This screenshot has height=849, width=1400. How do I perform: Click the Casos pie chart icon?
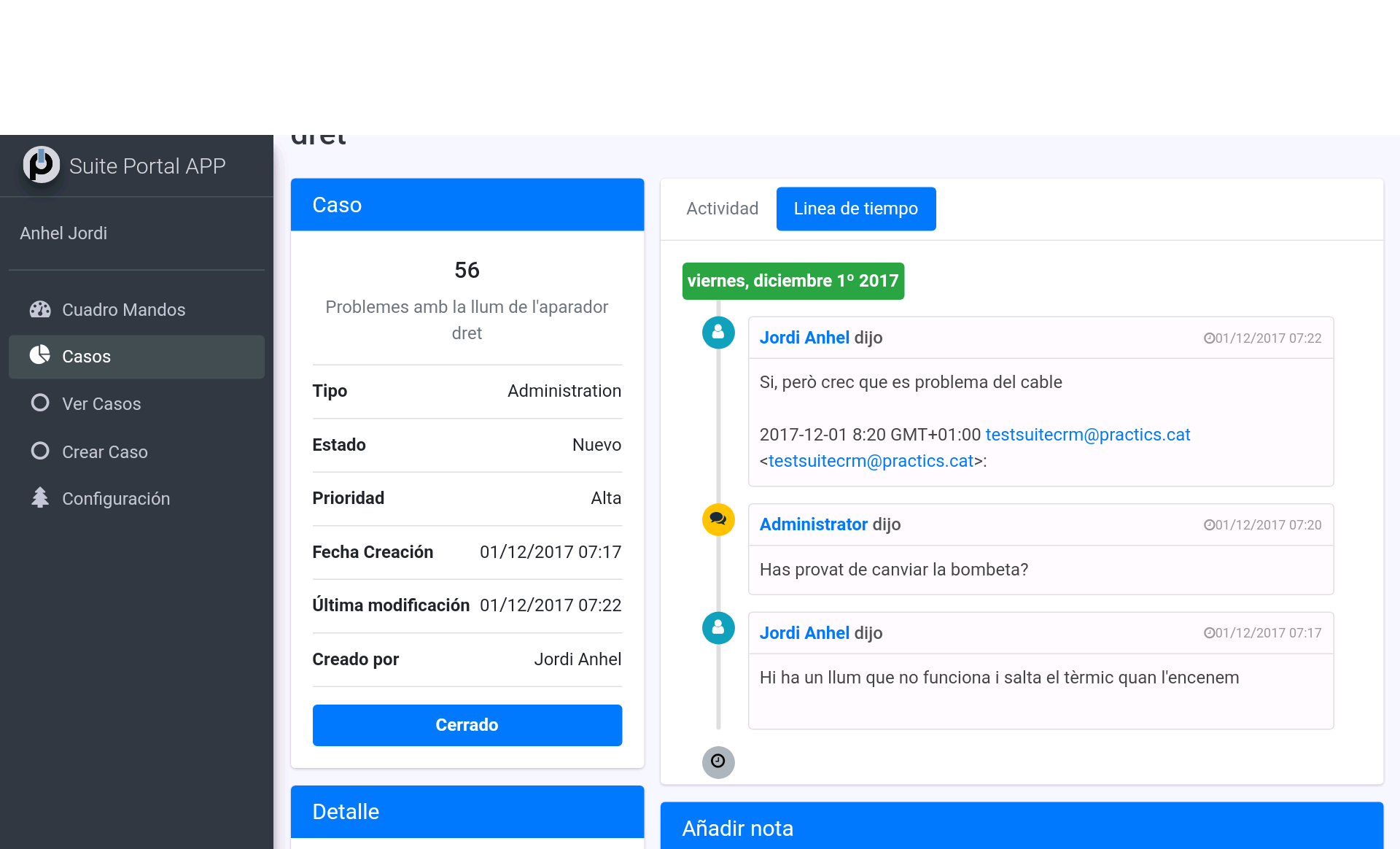click(39, 356)
